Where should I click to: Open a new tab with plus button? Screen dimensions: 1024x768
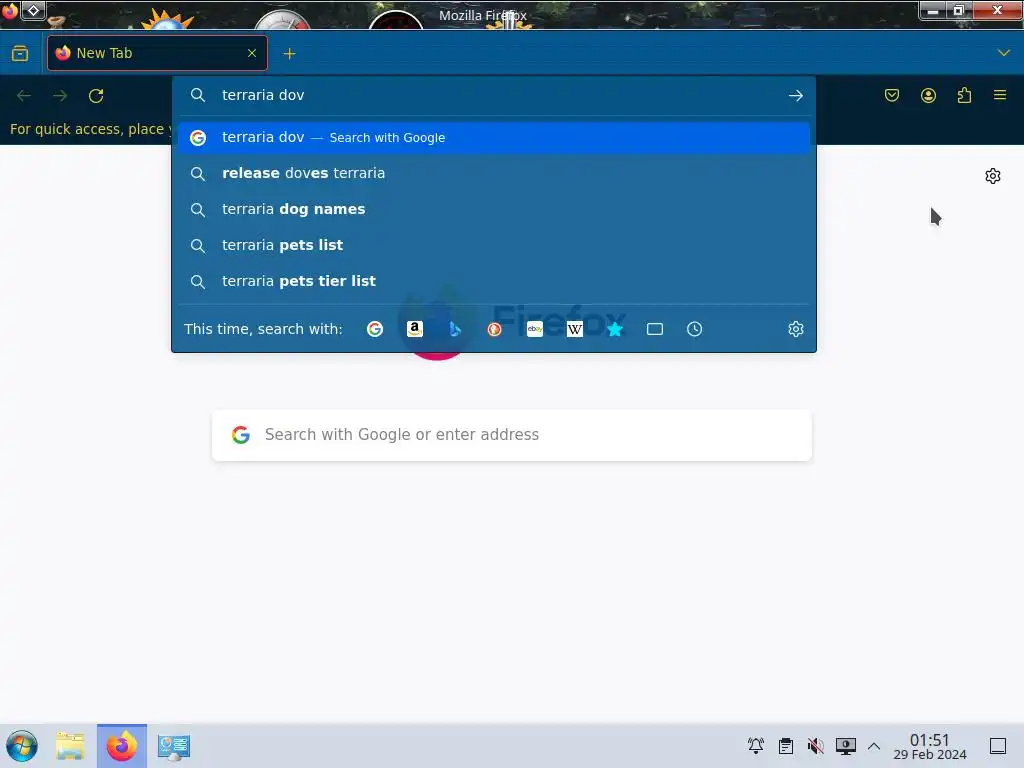[289, 54]
